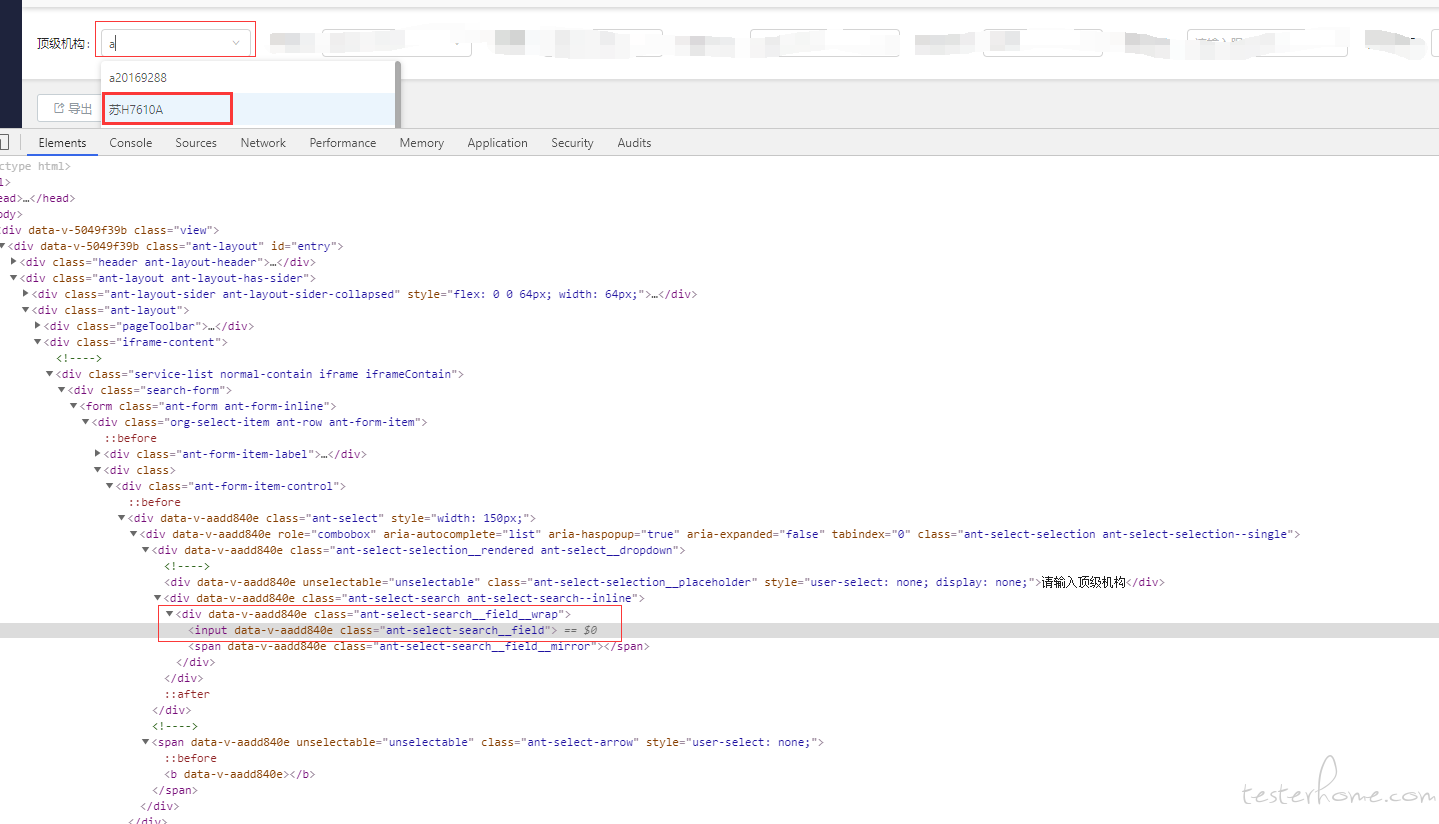Open the Network tab
The image size is (1439, 824).
pos(263,143)
